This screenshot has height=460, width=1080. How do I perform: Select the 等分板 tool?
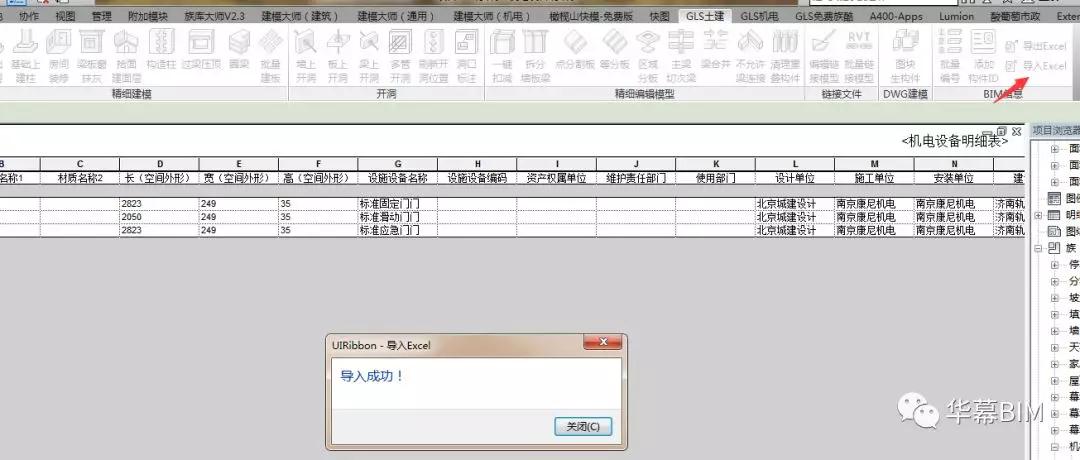click(x=614, y=50)
